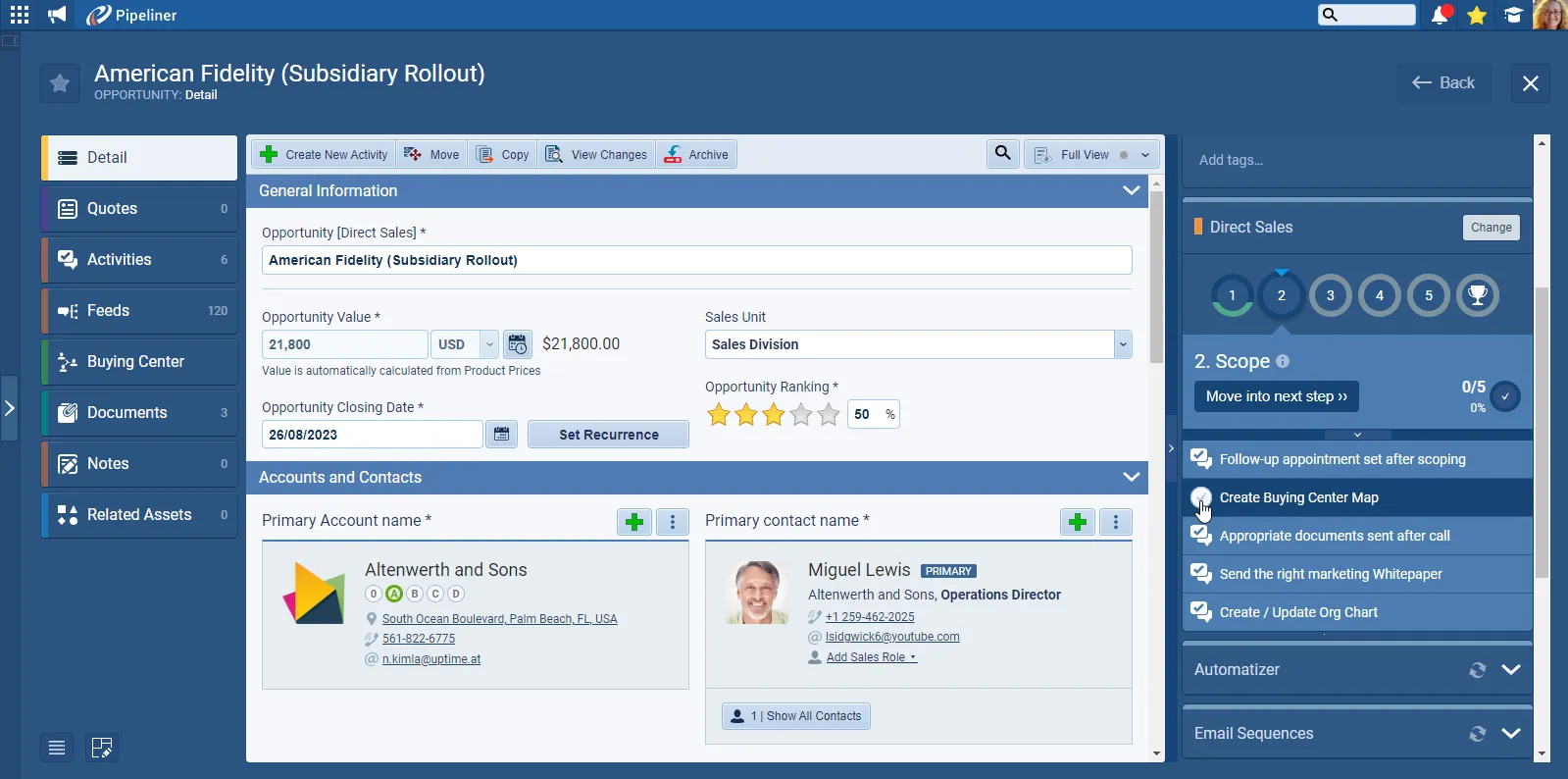1568x779 pixels.
Task: Expand the Automatizer panel
Action: click(1511, 670)
